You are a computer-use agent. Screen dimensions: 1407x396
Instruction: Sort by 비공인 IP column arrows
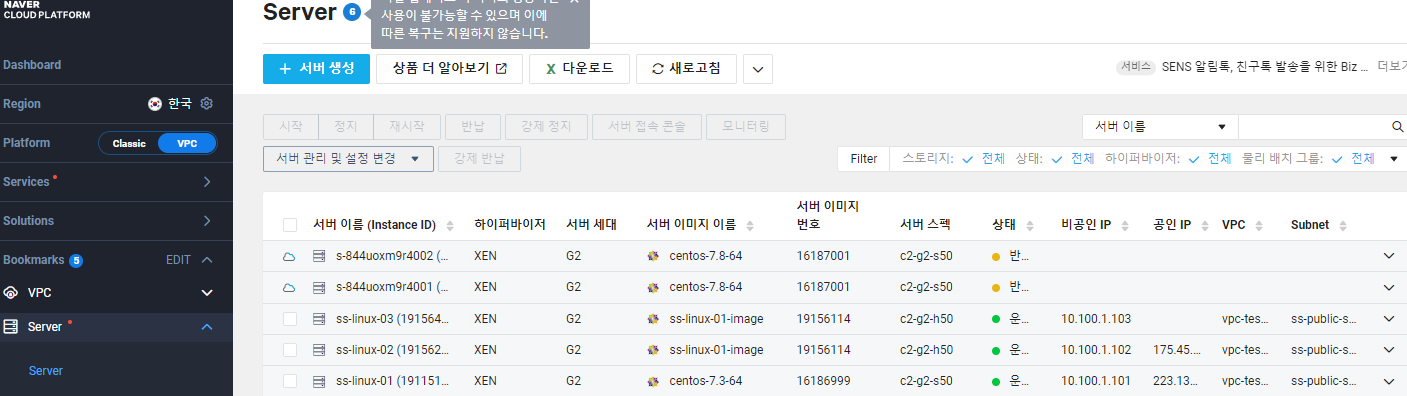(1125, 225)
